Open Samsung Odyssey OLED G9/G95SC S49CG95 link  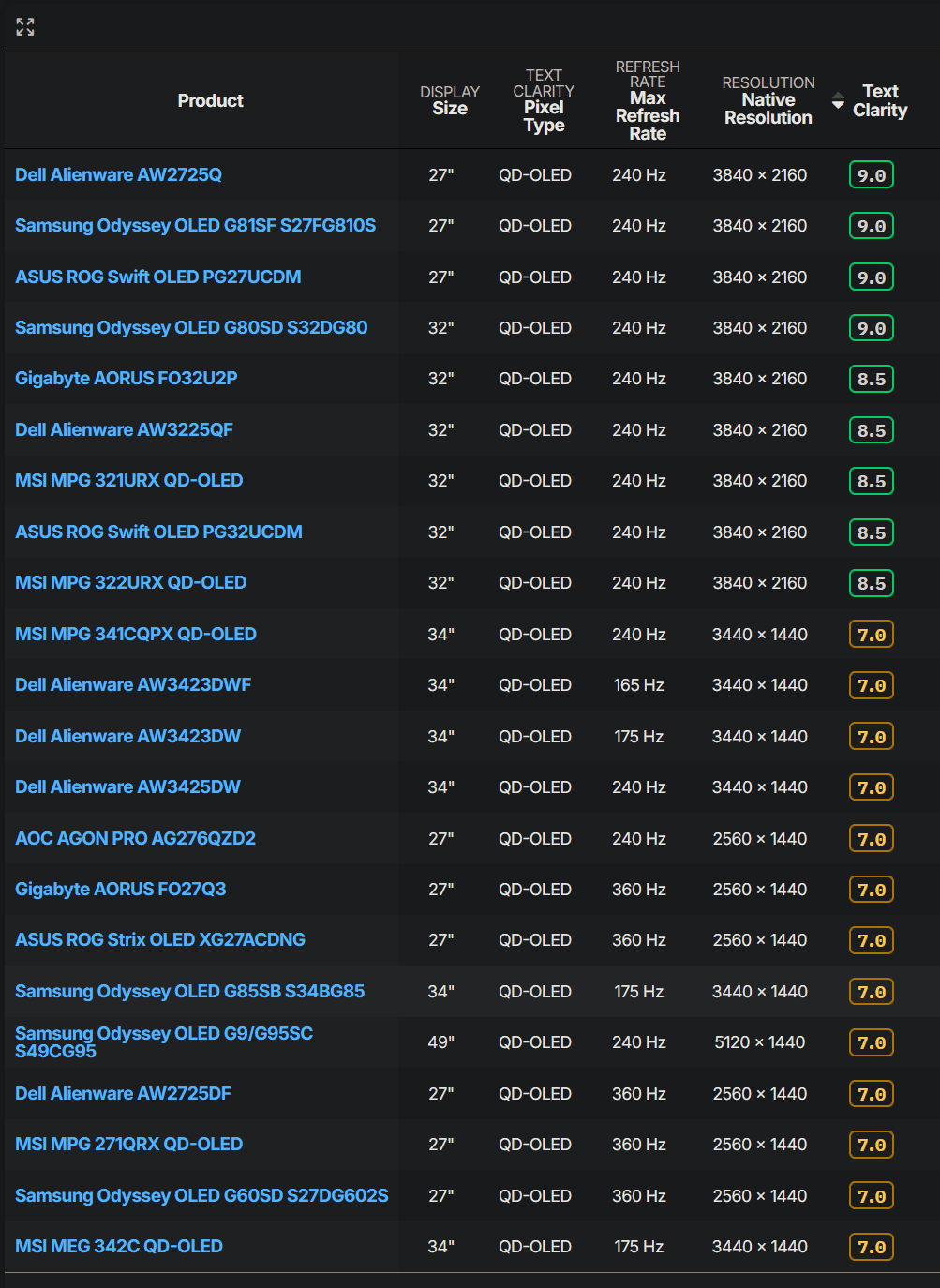tap(164, 1041)
